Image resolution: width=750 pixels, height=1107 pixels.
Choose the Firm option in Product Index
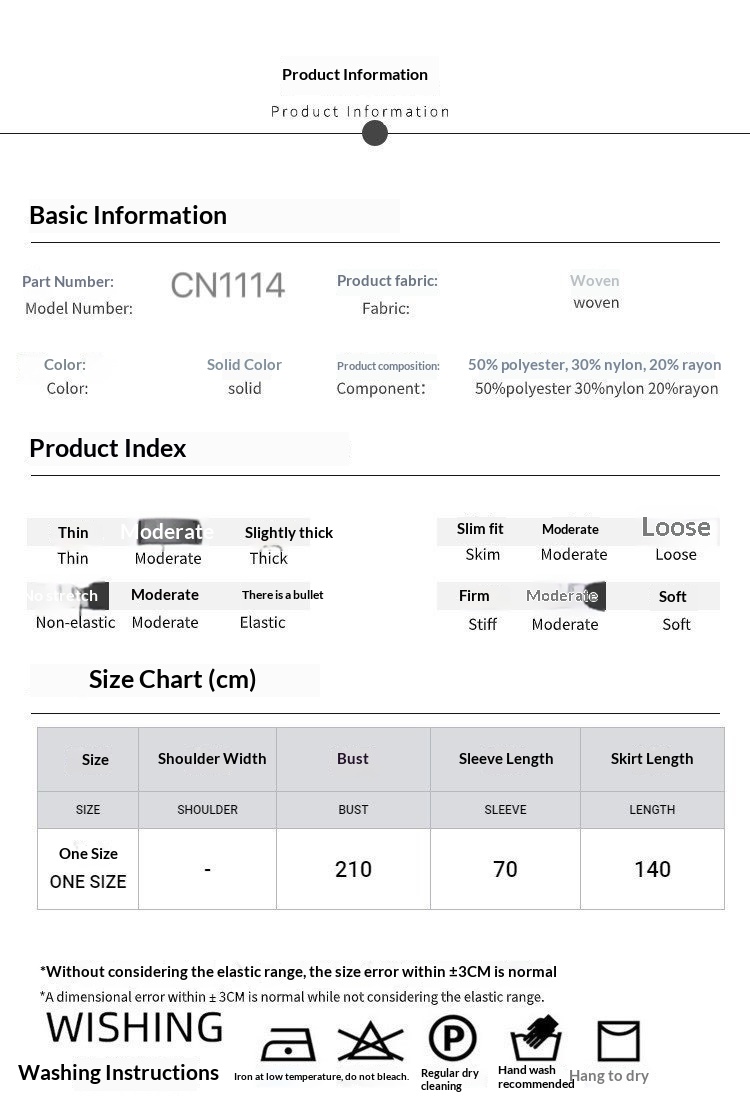tap(474, 596)
